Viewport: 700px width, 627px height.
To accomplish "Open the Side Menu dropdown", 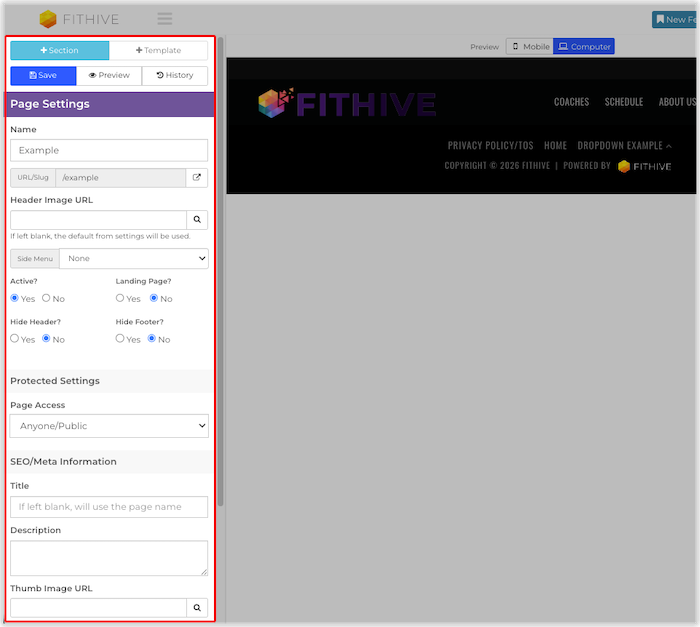I will (133, 258).
